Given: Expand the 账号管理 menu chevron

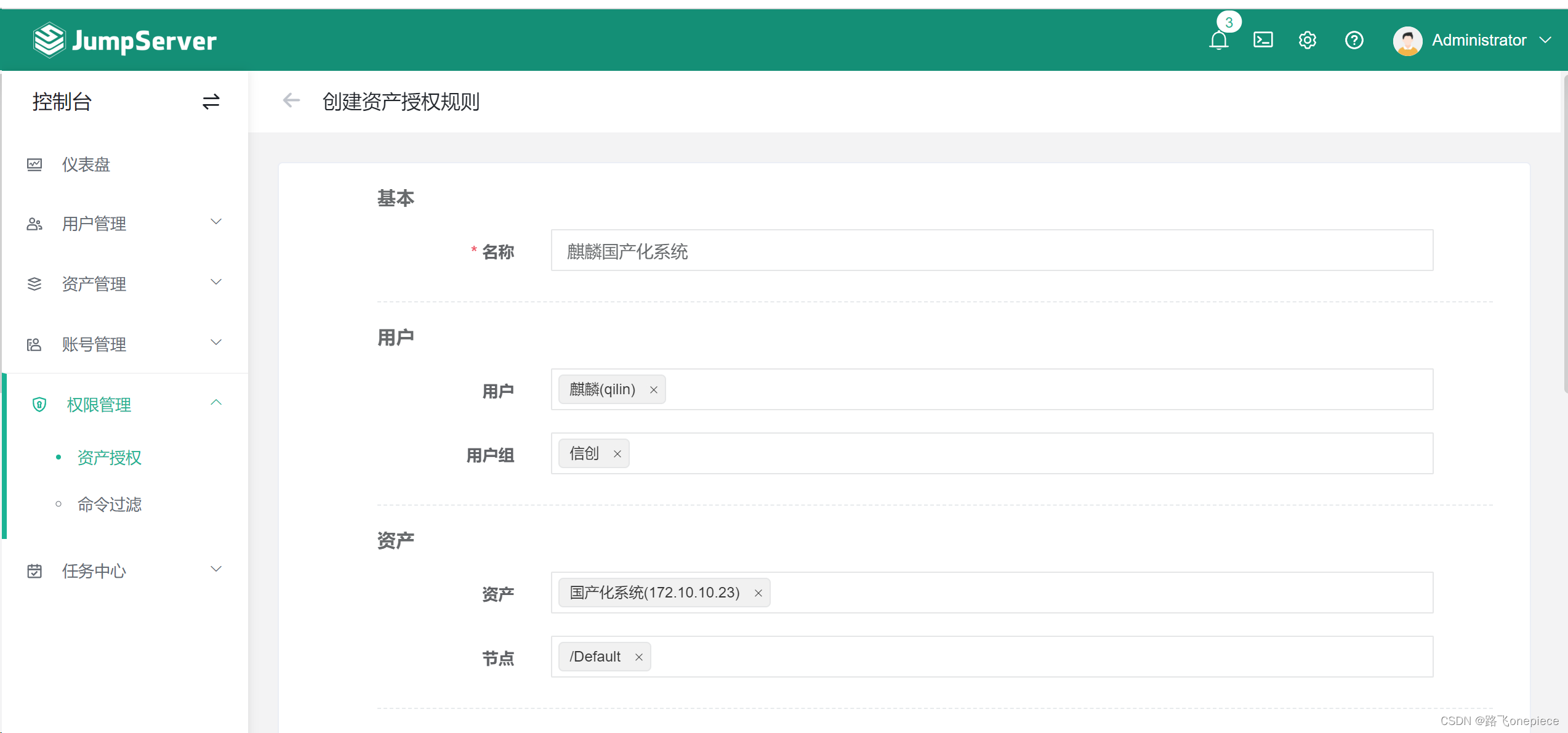Looking at the screenshot, I should [216, 342].
